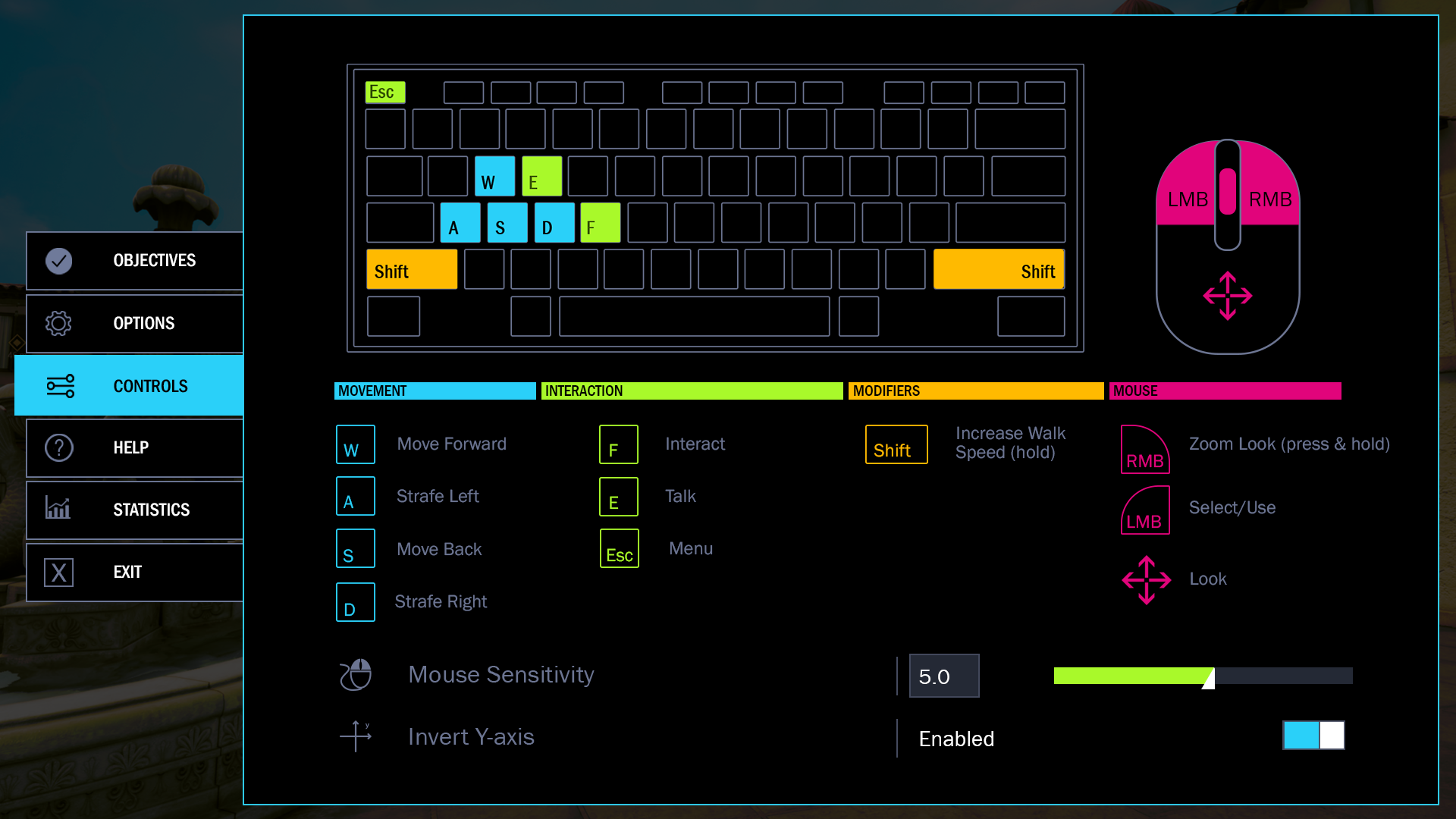
Task: Click the Mouse Sensitivity slider bar
Action: point(1203,676)
